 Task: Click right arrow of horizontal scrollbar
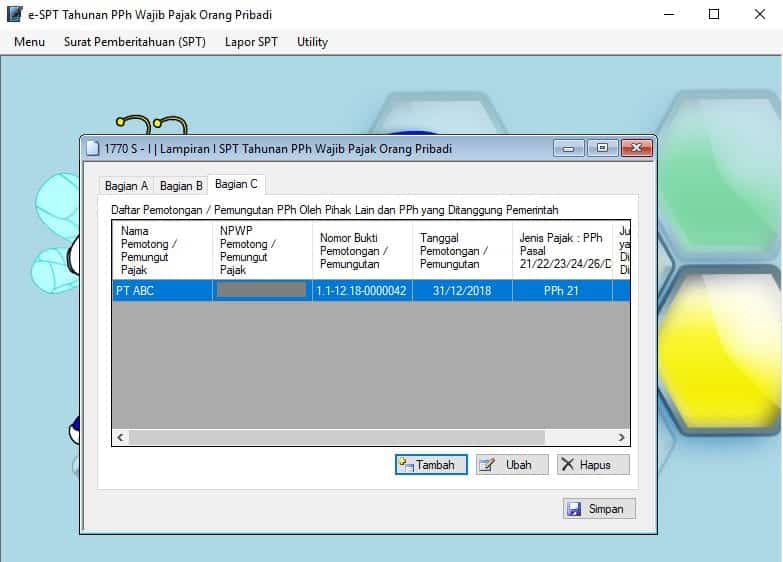(x=621, y=437)
